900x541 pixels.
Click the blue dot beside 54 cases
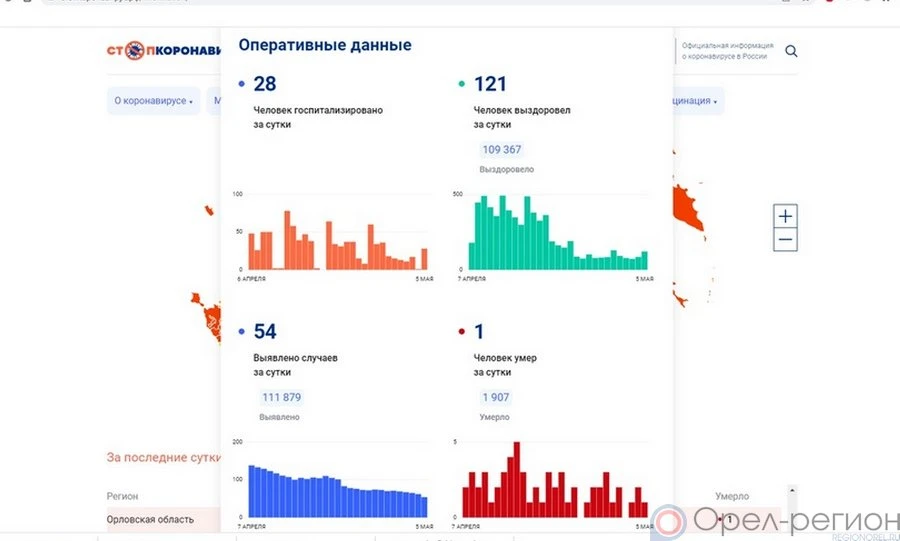click(242, 332)
